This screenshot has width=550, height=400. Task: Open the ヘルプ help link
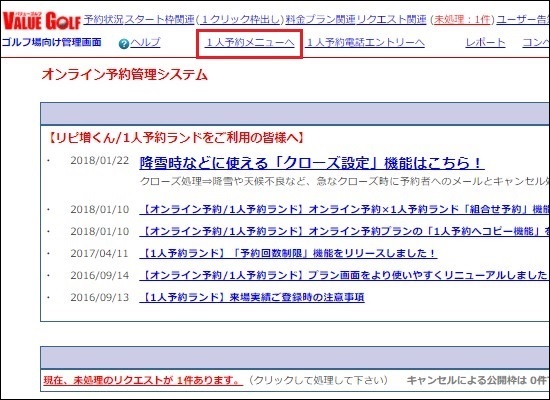tap(145, 43)
